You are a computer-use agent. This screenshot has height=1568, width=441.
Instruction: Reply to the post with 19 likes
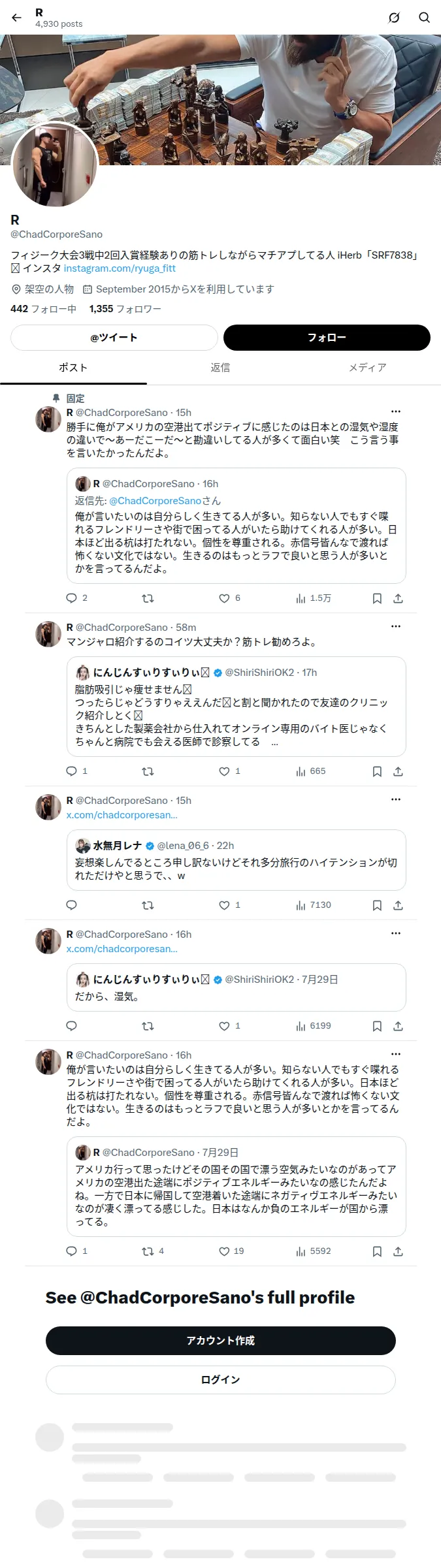72,1251
